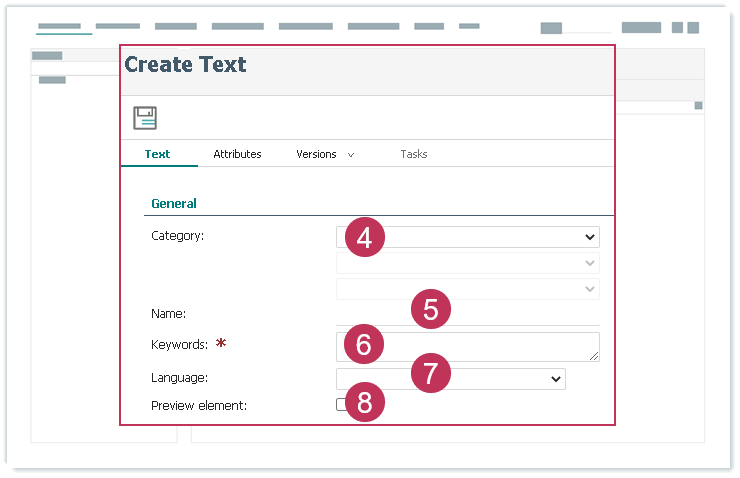Click the number 8 callout marker
This screenshot has height=478, width=740.
(x=364, y=404)
